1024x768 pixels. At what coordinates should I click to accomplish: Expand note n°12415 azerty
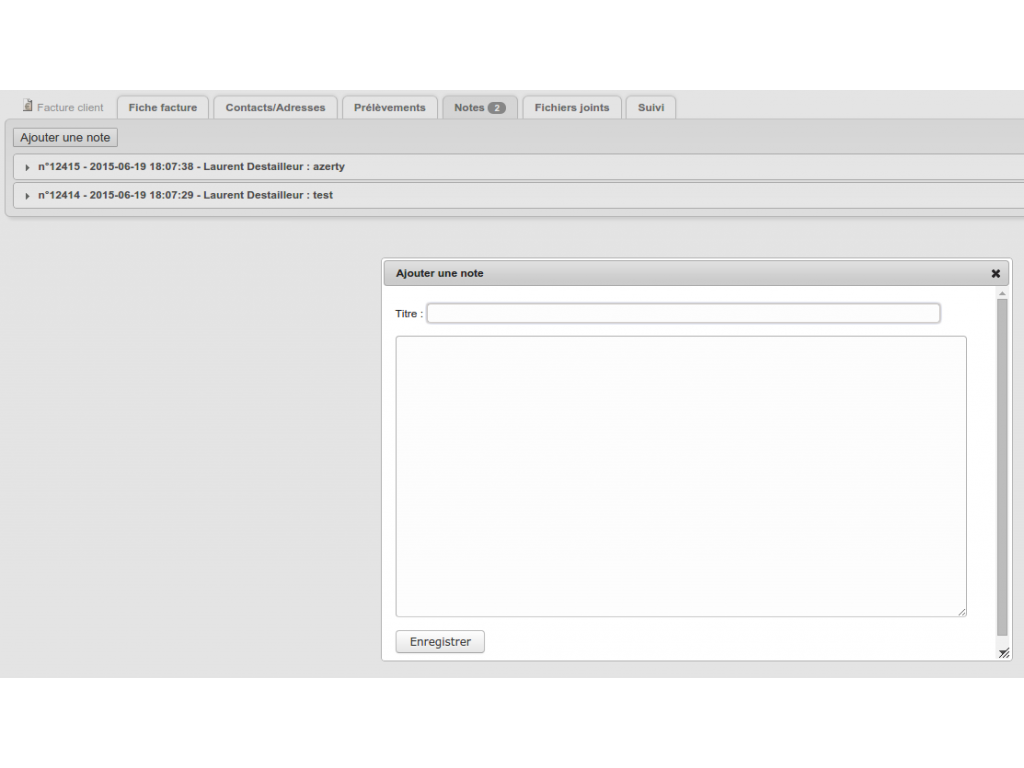27,167
